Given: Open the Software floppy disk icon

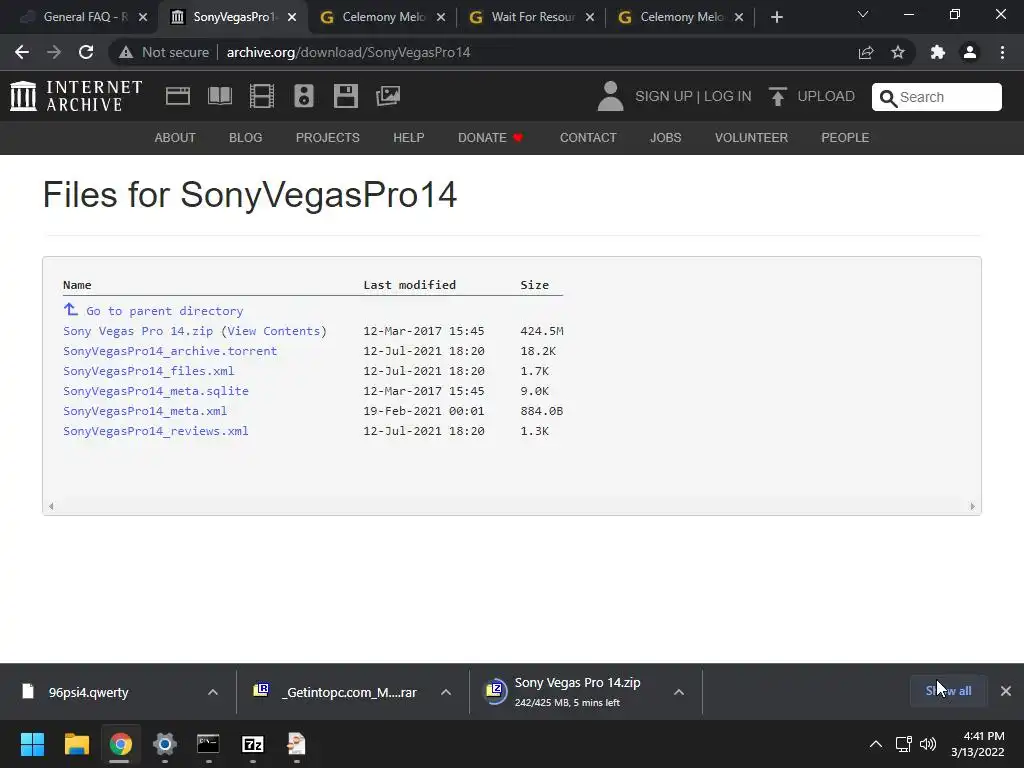Looking at the screenshot, I should click(345, 96).
